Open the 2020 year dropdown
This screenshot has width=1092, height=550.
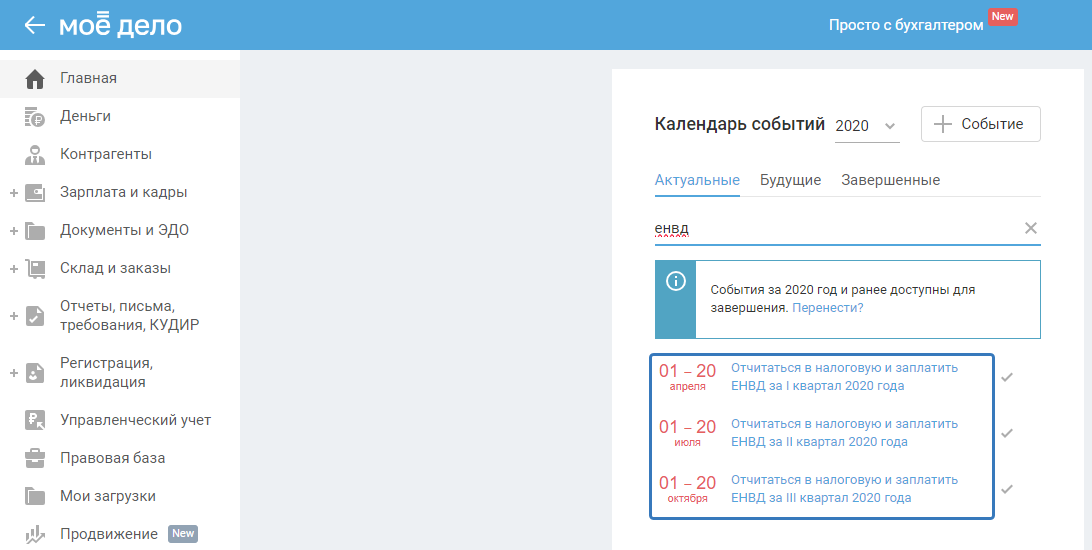pos(867,126)
